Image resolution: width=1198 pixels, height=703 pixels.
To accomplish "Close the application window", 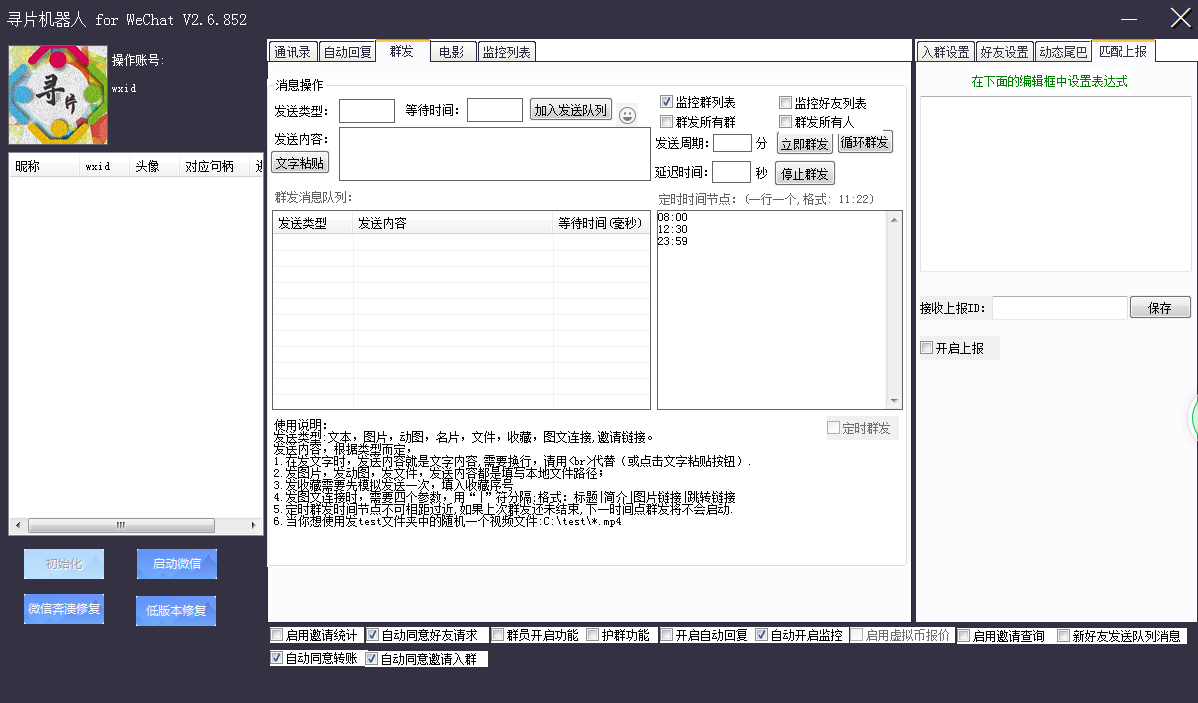I will (x=1180, y=18).
